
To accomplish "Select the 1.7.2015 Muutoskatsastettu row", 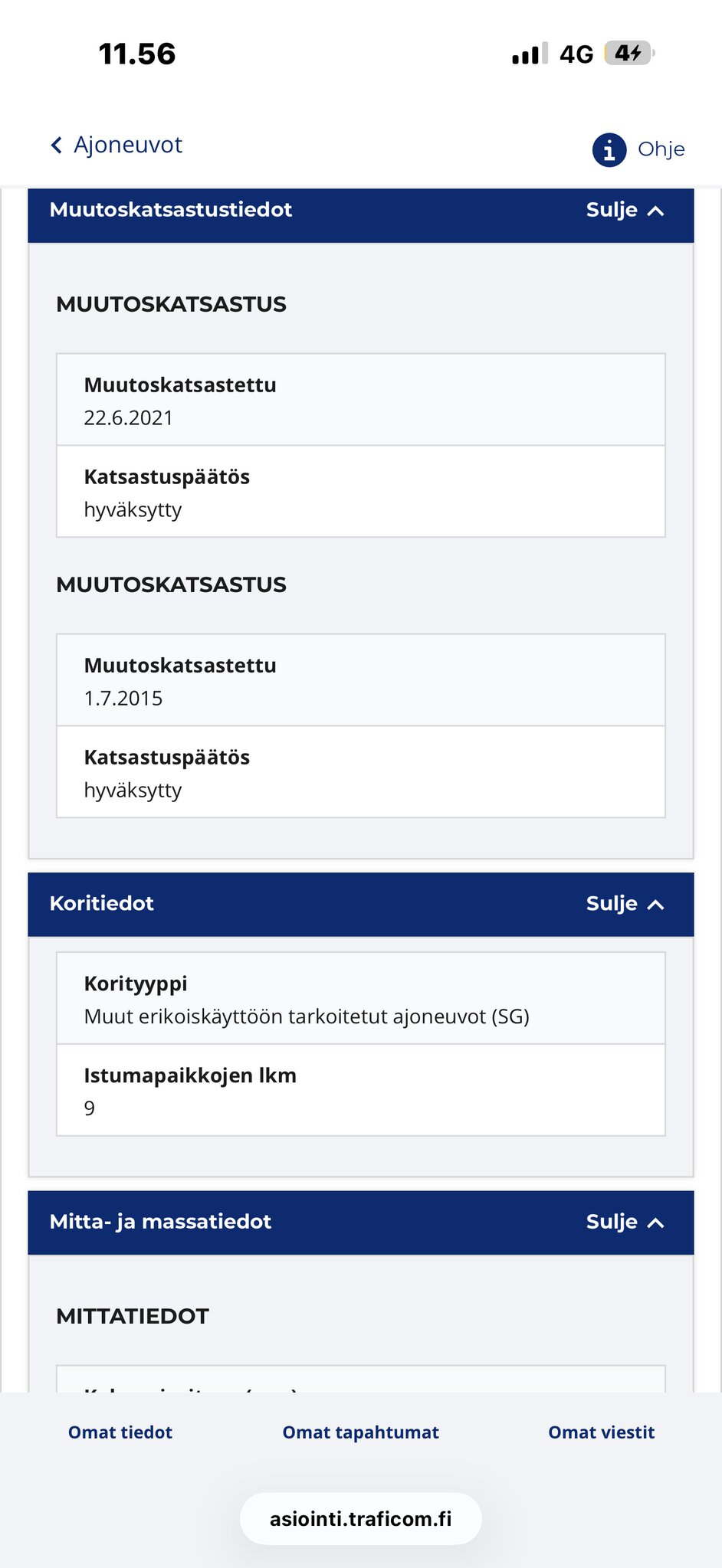I will point(360,680).
